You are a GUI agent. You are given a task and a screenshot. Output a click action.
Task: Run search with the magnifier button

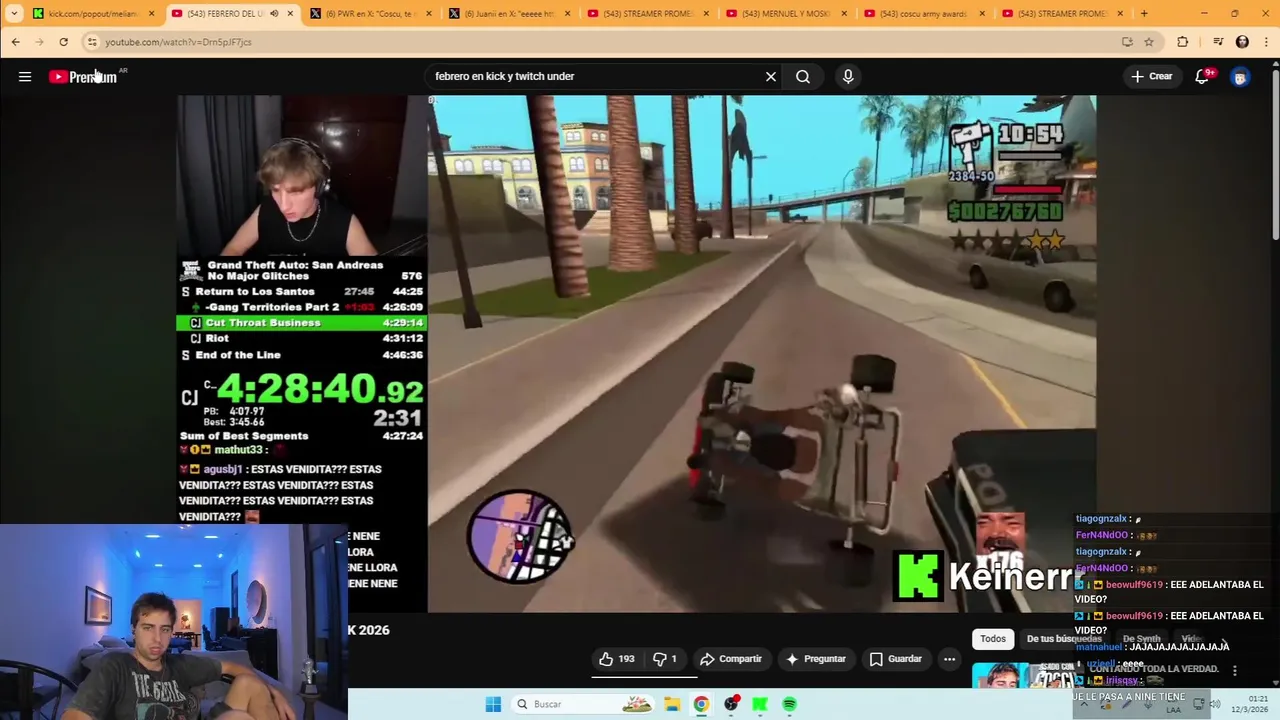[x=803, y=76]
